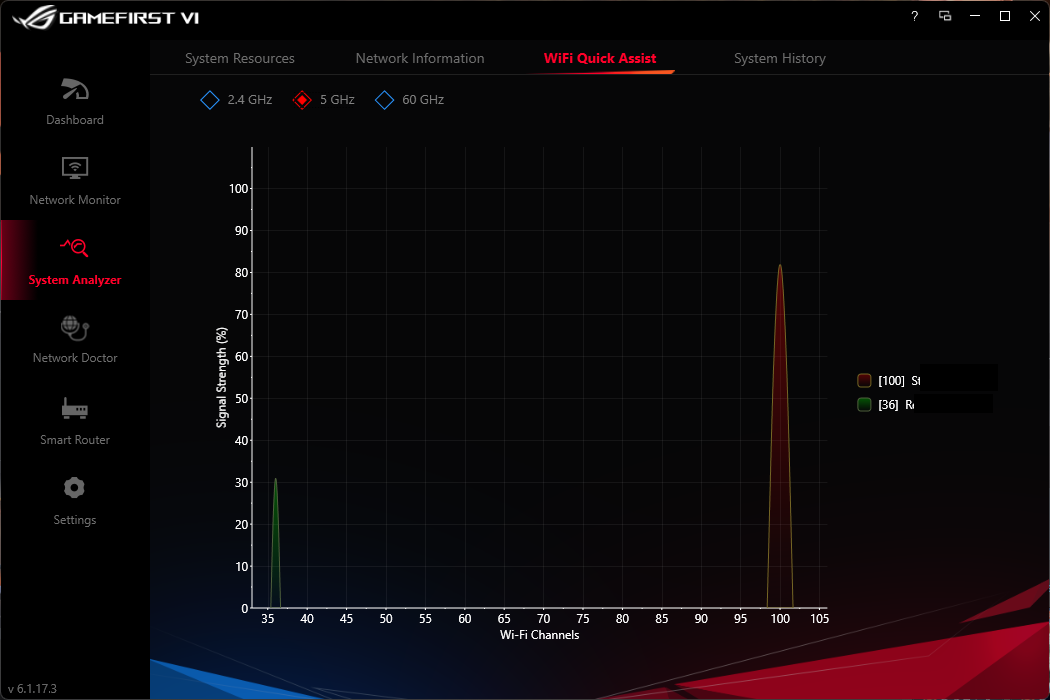The width and height of the screenshot is (1050, 700).
Task: Switch to mini window mode icon
Action: click(945, 16)
